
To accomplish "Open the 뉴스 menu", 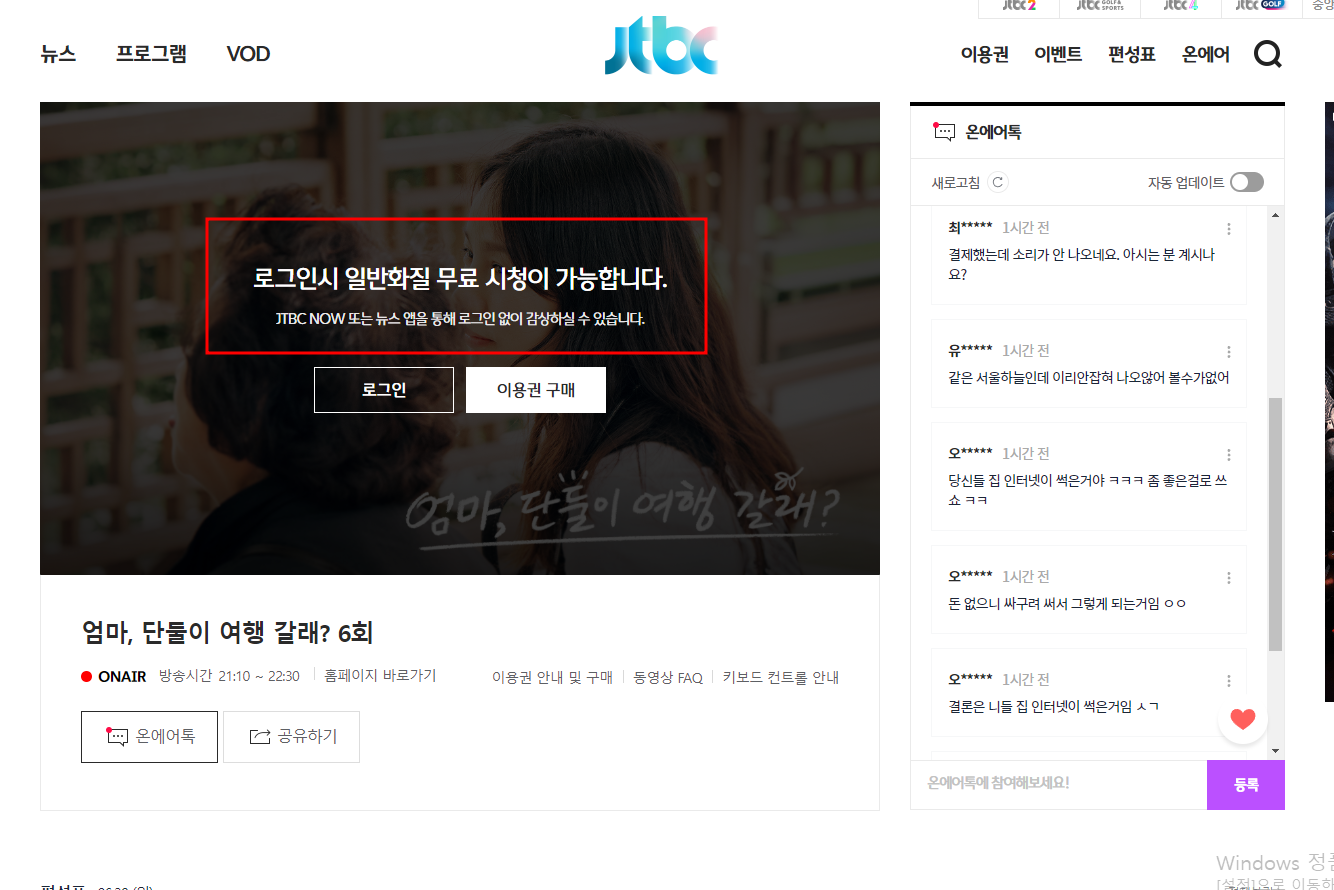I will [x=58, y=54].
